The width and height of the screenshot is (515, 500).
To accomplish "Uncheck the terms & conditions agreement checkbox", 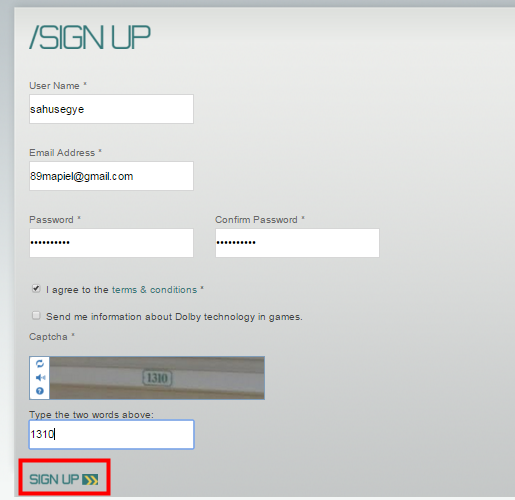I will [36, 288].
